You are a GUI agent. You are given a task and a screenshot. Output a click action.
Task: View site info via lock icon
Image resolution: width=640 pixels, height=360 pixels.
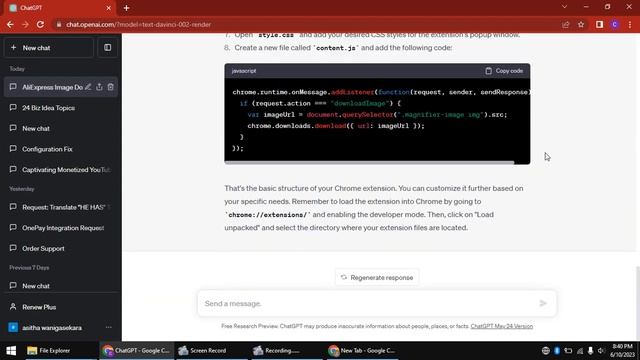click(x=59, y=24)
